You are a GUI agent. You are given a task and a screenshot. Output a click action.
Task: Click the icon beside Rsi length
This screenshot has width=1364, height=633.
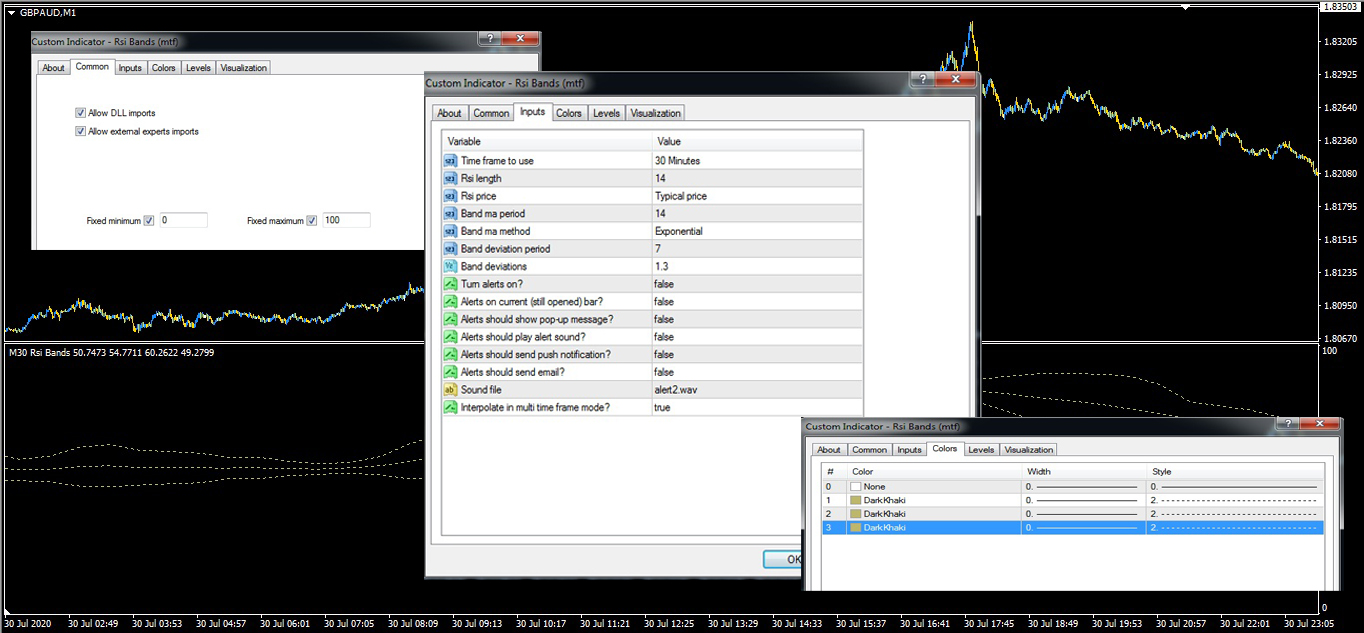click(x=450, y=179)
